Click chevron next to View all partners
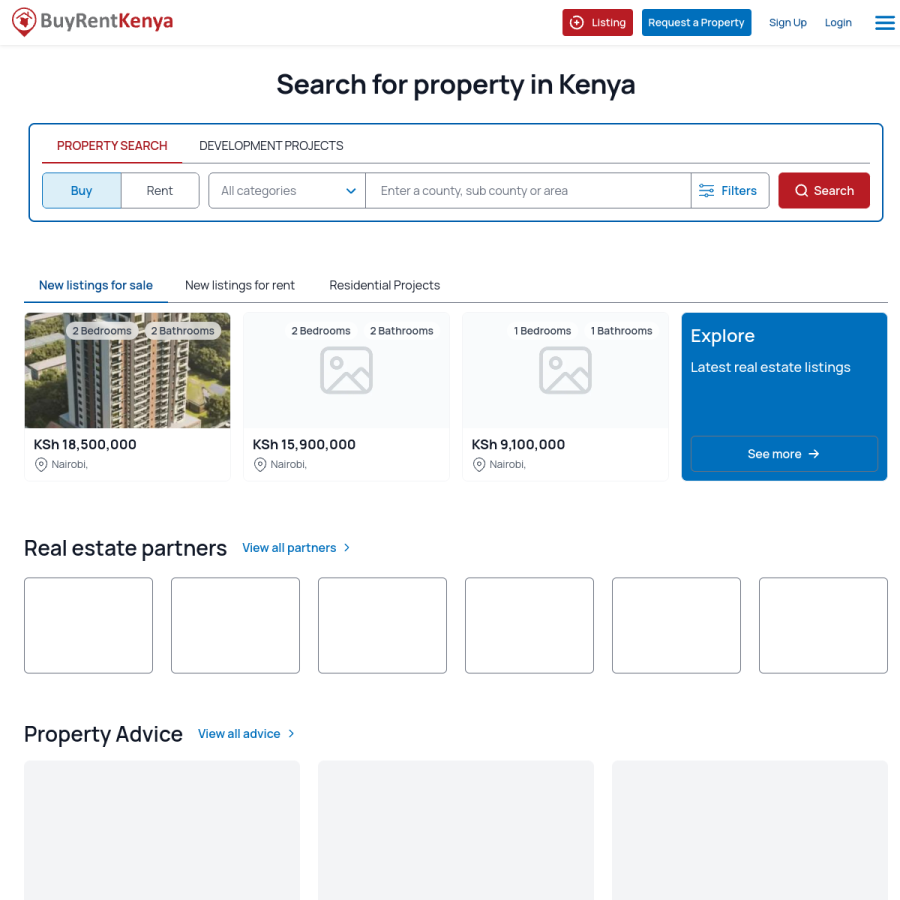900x900 pixels. click(347, 548)
